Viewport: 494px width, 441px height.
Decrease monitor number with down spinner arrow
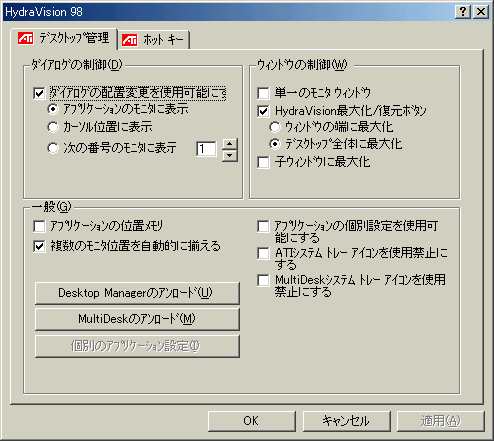[x=229, y=155]
